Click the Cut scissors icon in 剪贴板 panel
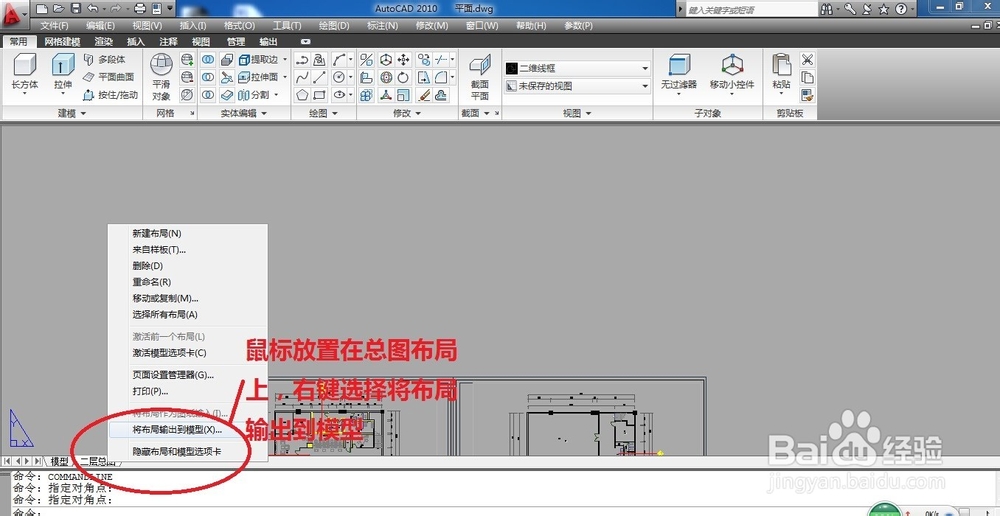Screen dimensions: 1000x516 click(x=807, y=59)
